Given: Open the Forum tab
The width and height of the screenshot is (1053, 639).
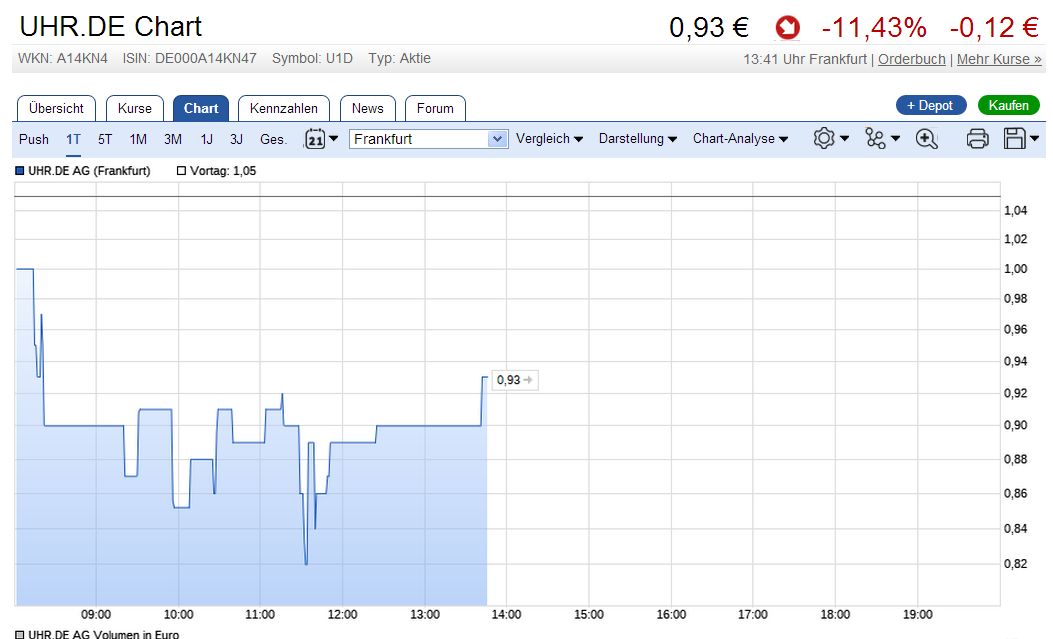Looking at the screenshot, I should pos(435,108).
